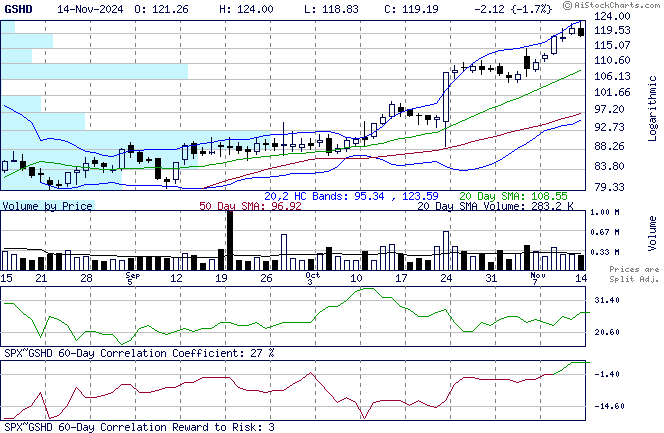
Task: Select the Nov 7 date axis marker
Action: [536, 278]
